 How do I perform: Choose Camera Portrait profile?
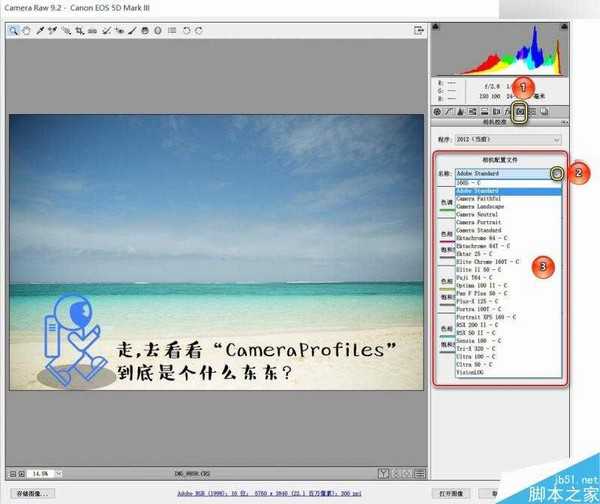509,222
